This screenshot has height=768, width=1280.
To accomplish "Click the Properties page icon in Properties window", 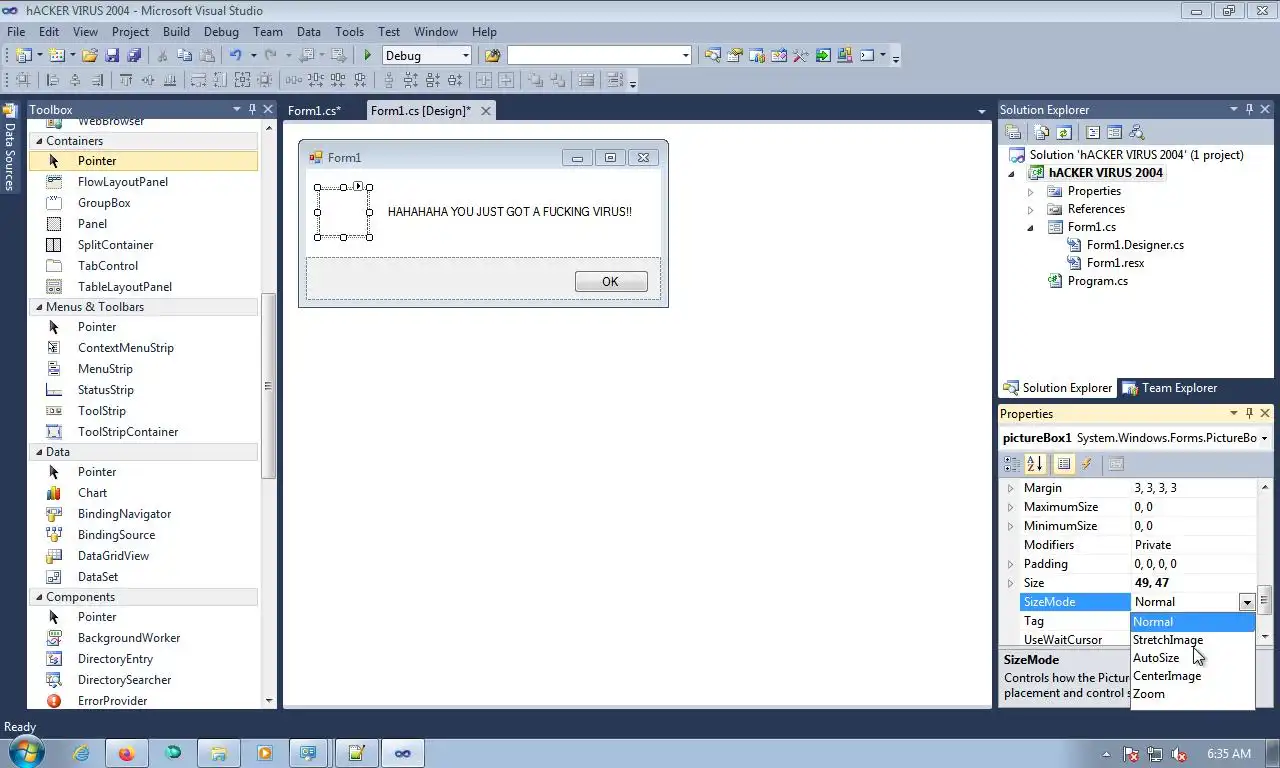I will (1116, 464).
